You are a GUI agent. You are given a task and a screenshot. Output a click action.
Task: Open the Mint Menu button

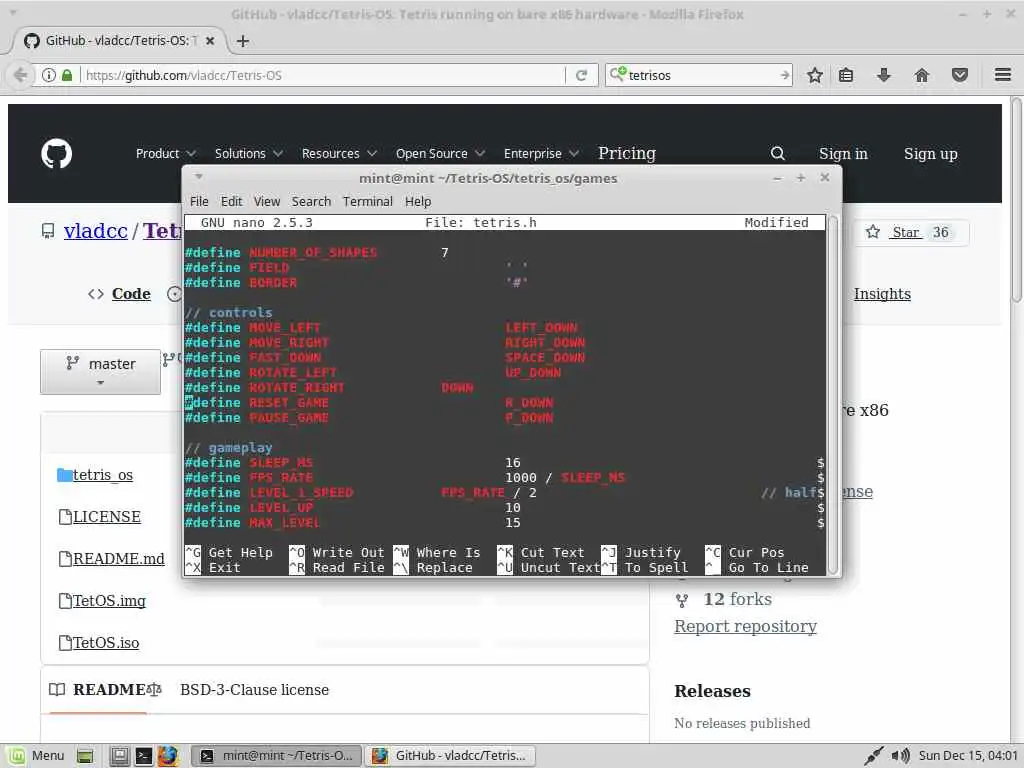pyautogui.click(x=37, y=756)
